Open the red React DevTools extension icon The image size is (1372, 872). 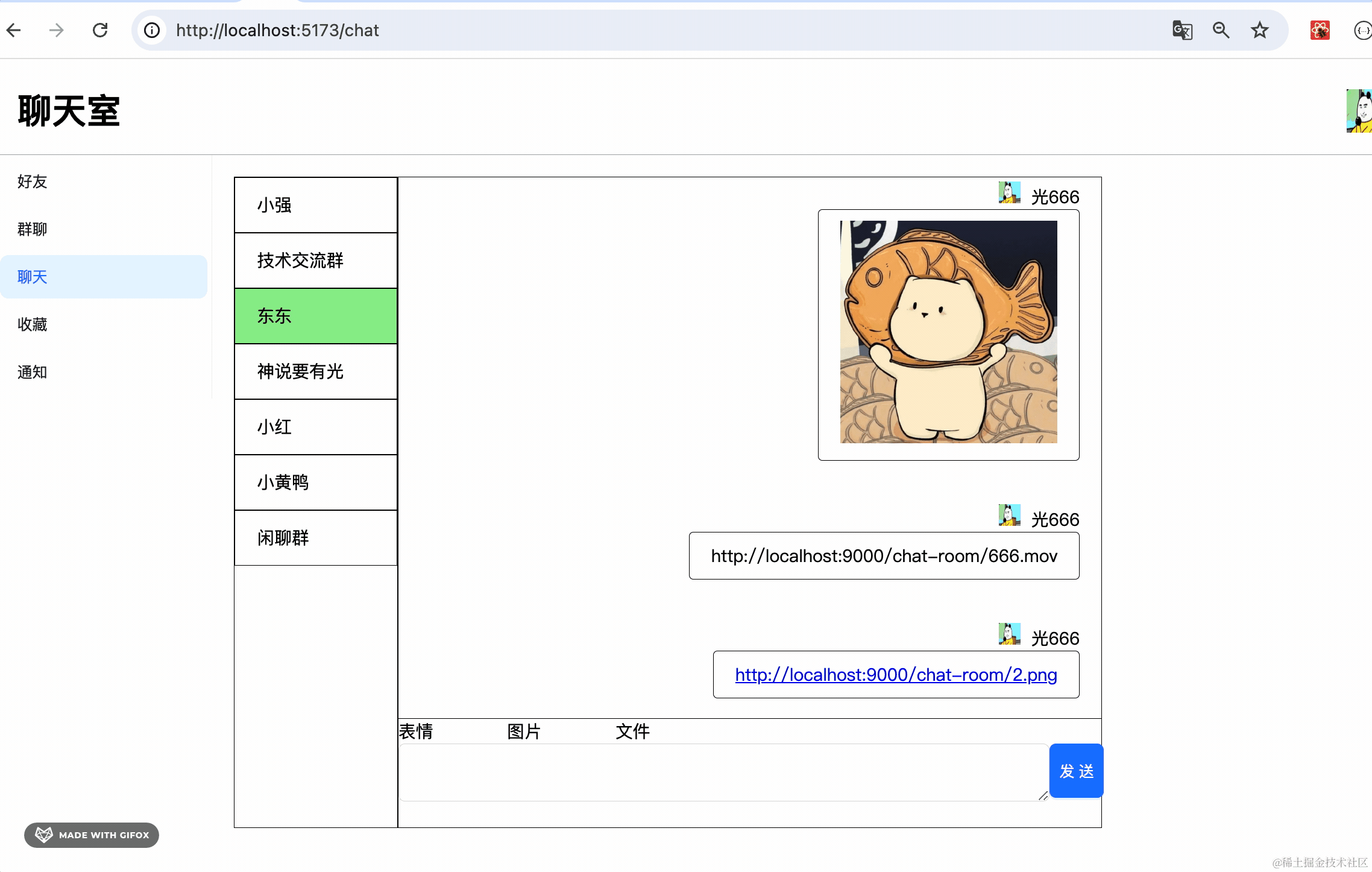click(x=1320, y=30)
